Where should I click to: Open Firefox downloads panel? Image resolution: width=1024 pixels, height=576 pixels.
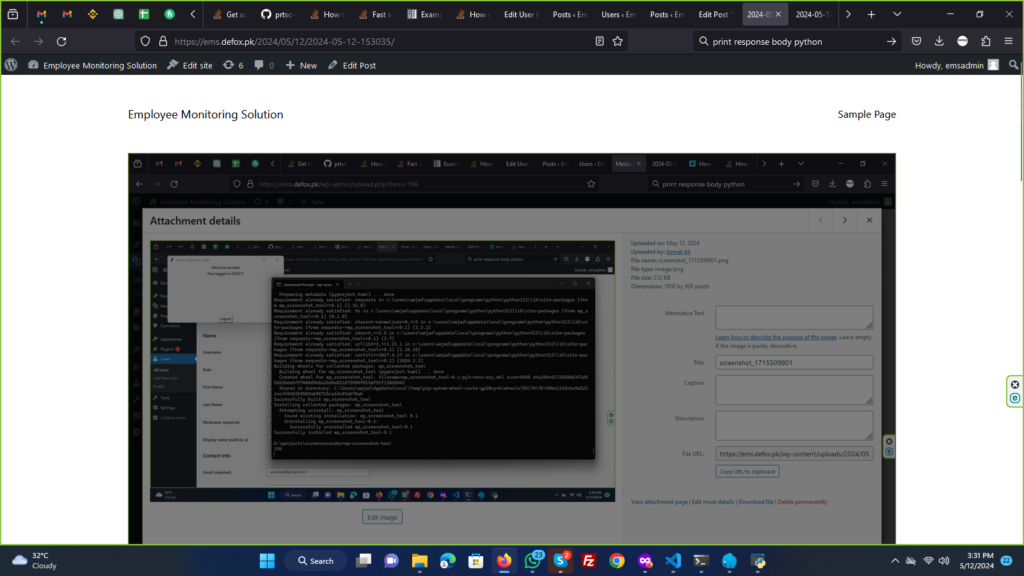(939, 41)
